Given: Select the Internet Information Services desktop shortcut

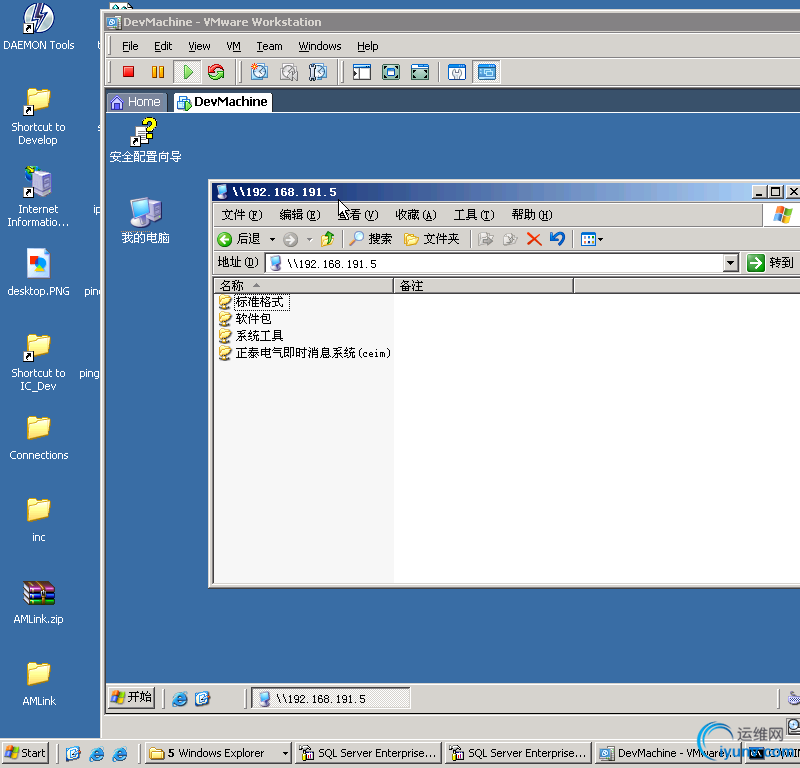Looking at the screenshot, I should coord(39,197).
